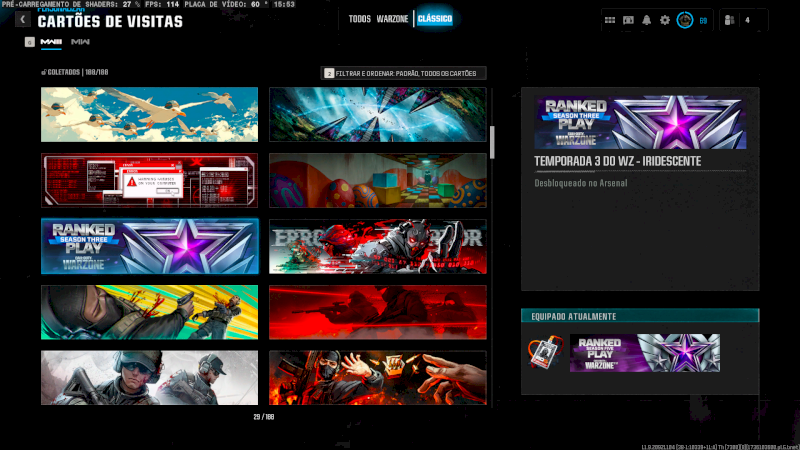Select the blue crystal shards calling card
800x450 pixels.
(378, 114)
